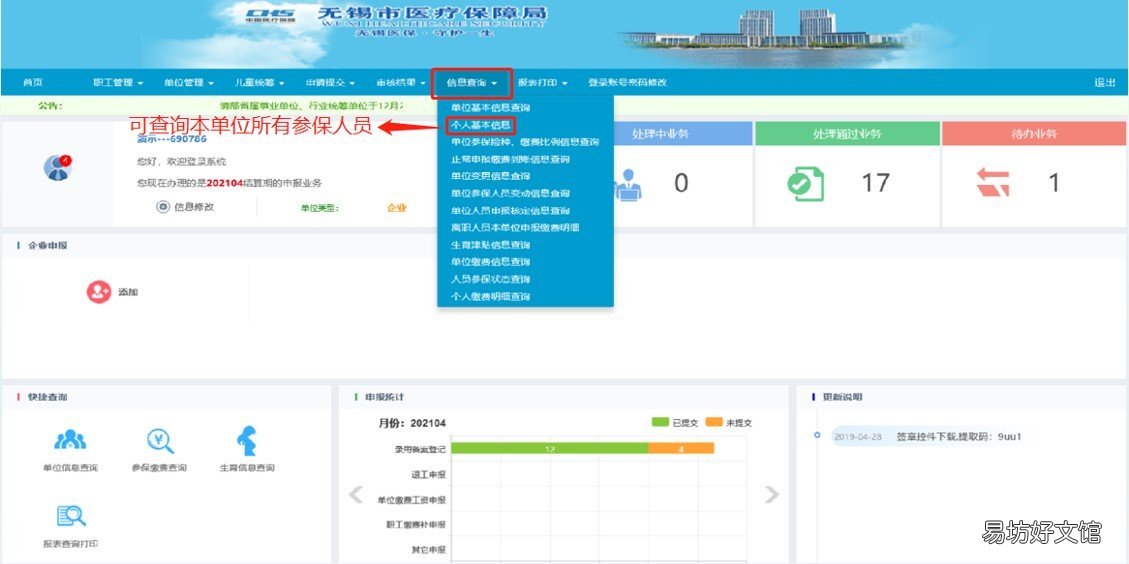
Task: Click the 单位缴费工资申报 chart row label
Action: click(411, 499)
